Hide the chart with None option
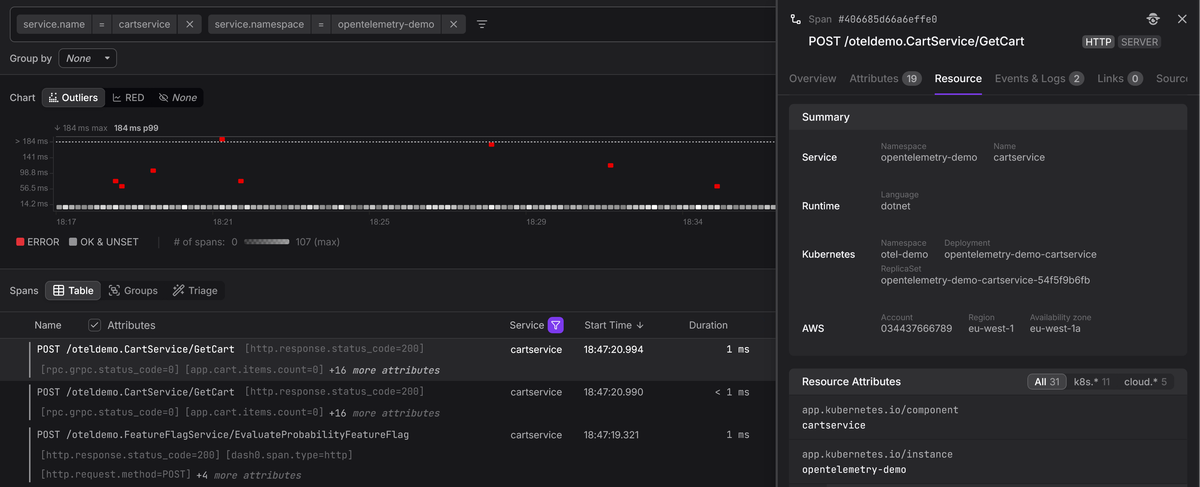This screenshot has height=487, width=1200. [178, 98]
